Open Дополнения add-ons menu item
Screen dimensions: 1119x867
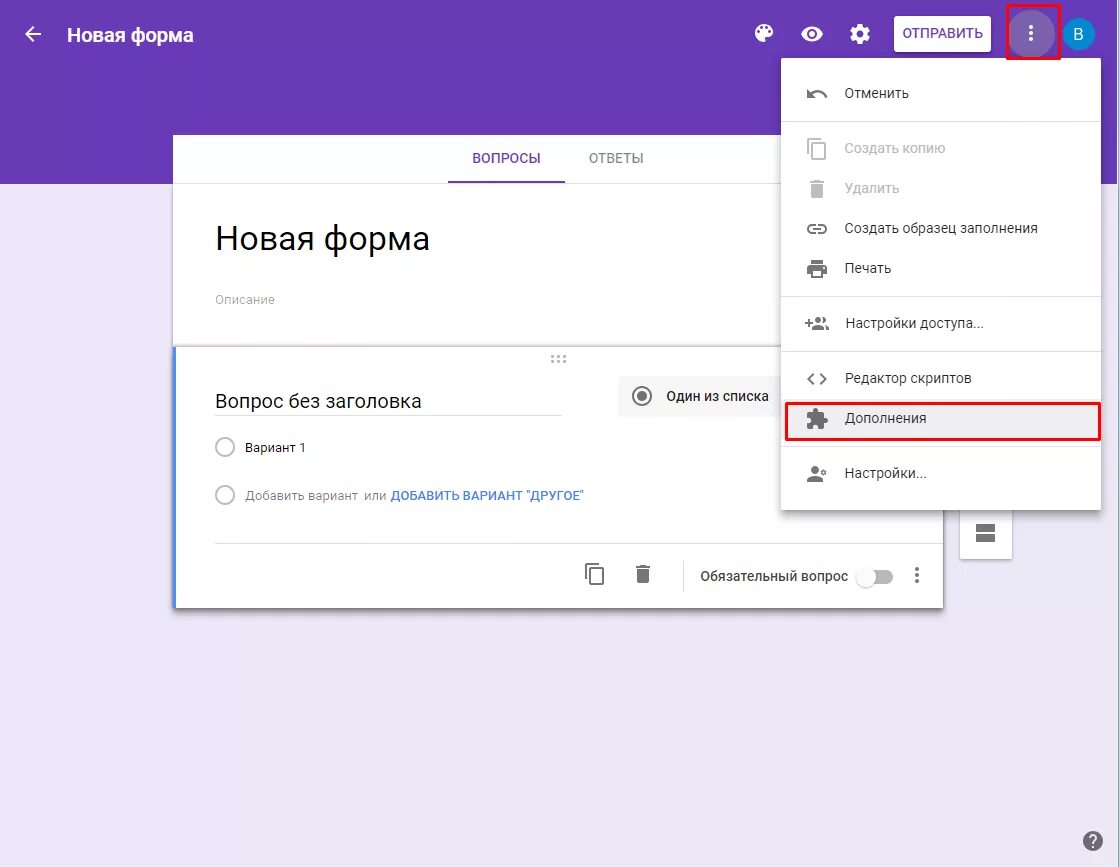tap(942, 420)
